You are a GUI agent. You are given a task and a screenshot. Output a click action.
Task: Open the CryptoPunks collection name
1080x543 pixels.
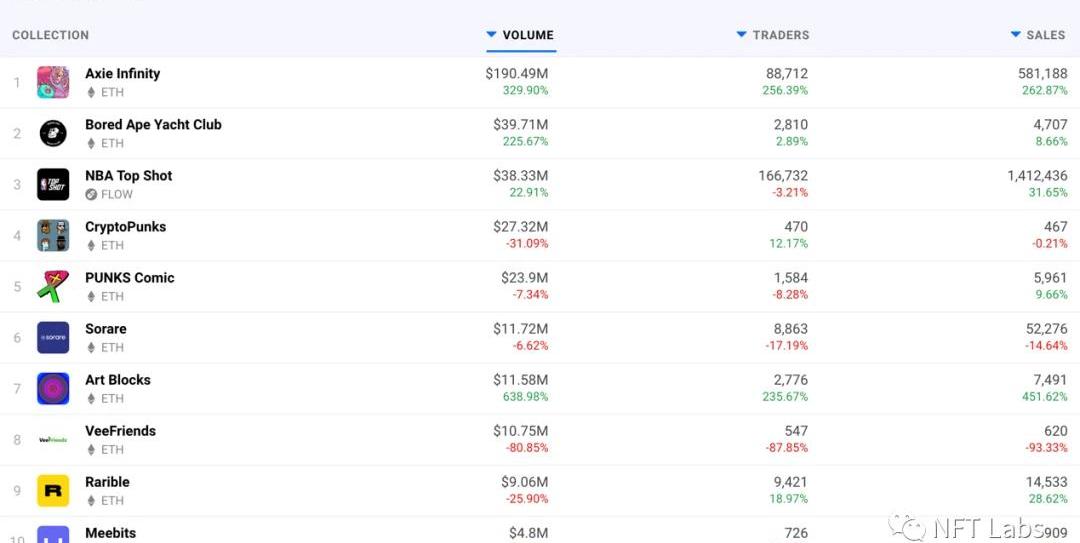click(125, 226)
